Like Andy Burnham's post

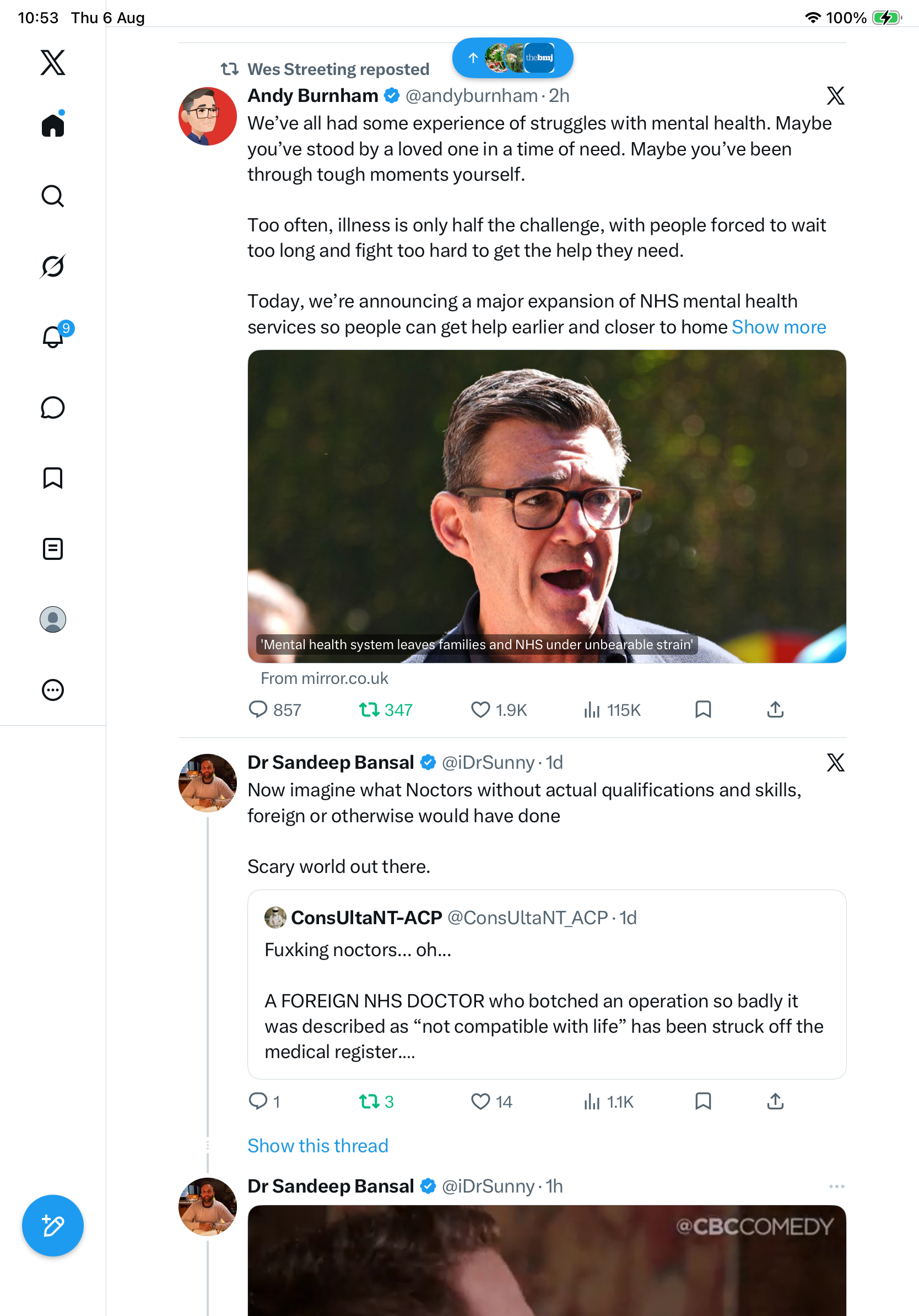click(x=499, y=710)
